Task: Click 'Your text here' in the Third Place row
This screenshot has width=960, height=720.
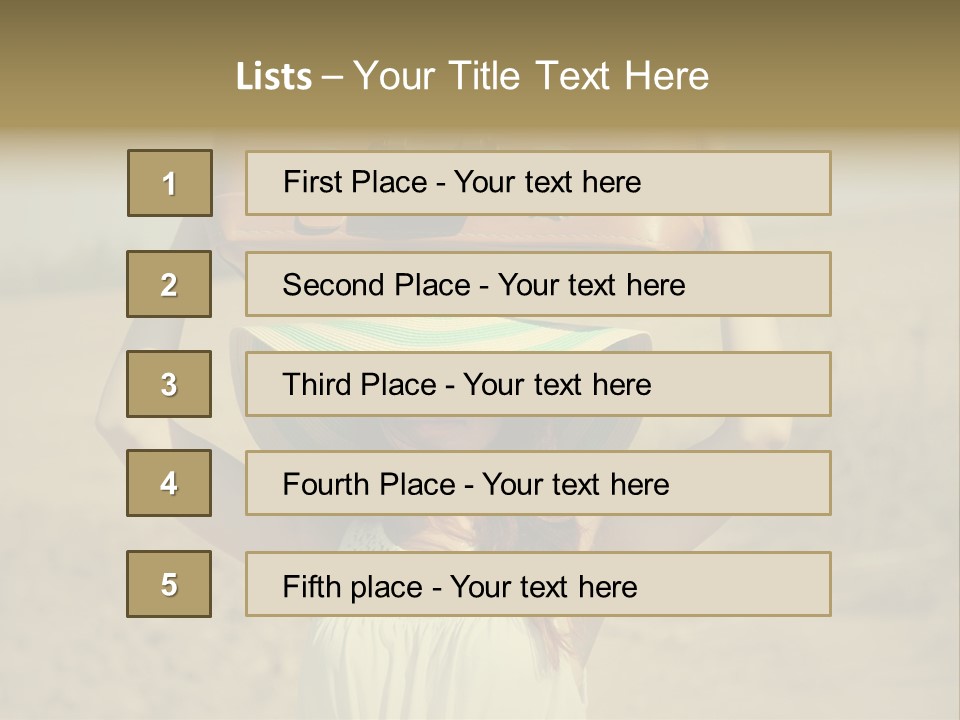Action: coord(557,385)
